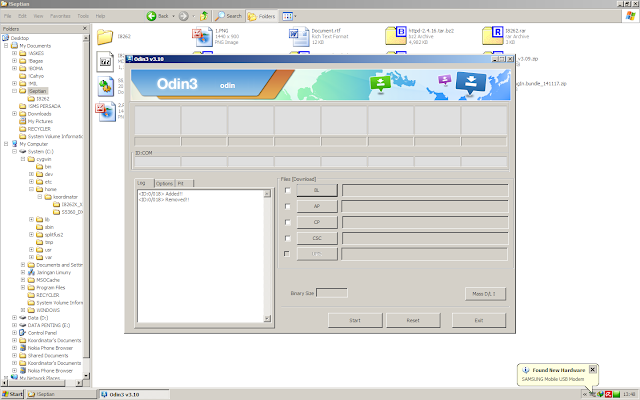Expand the Program Files folder node
640x400 pixels.
pos(23,287)
